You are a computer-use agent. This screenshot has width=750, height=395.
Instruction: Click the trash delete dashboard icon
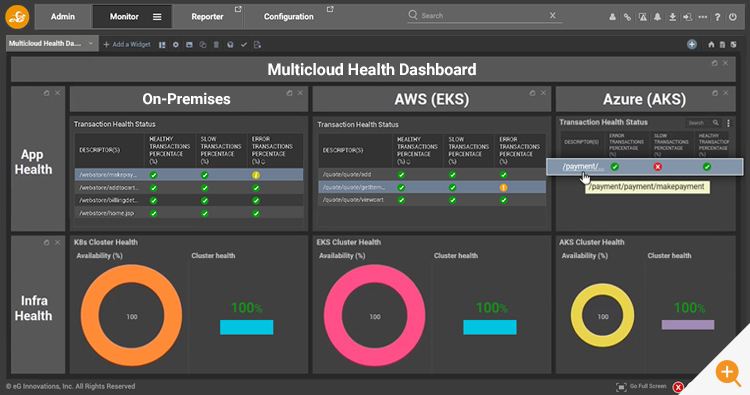[x=216, y=45]
